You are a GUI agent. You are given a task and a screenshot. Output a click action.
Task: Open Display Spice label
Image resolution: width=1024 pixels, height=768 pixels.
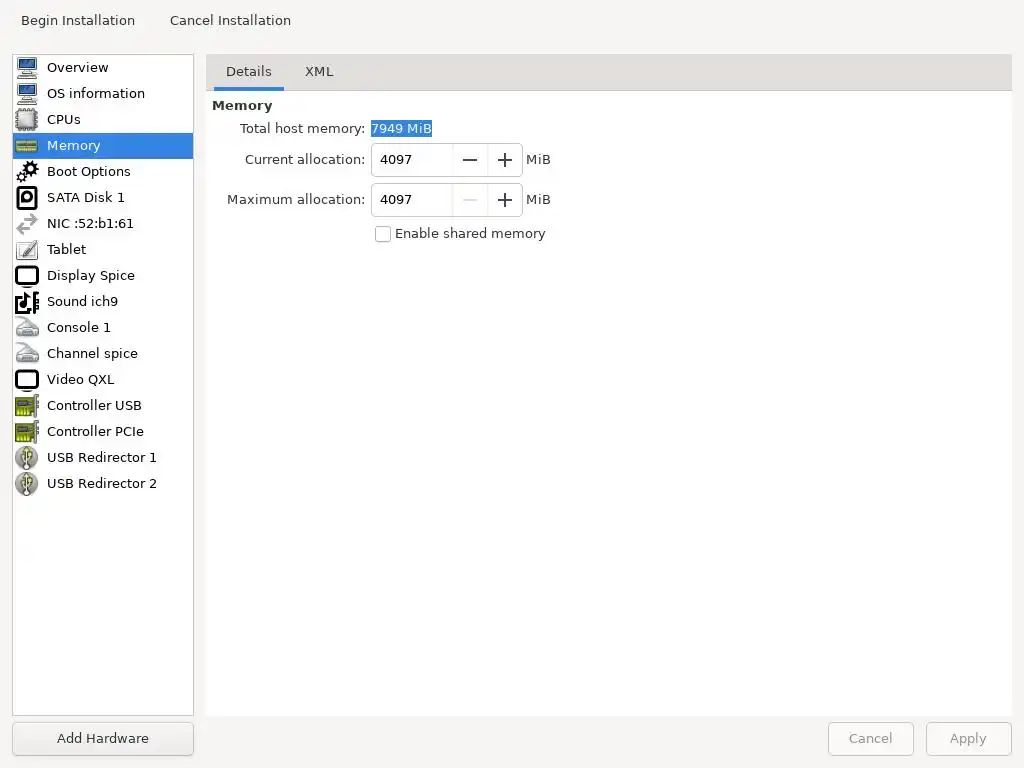[x=91, y=276]
